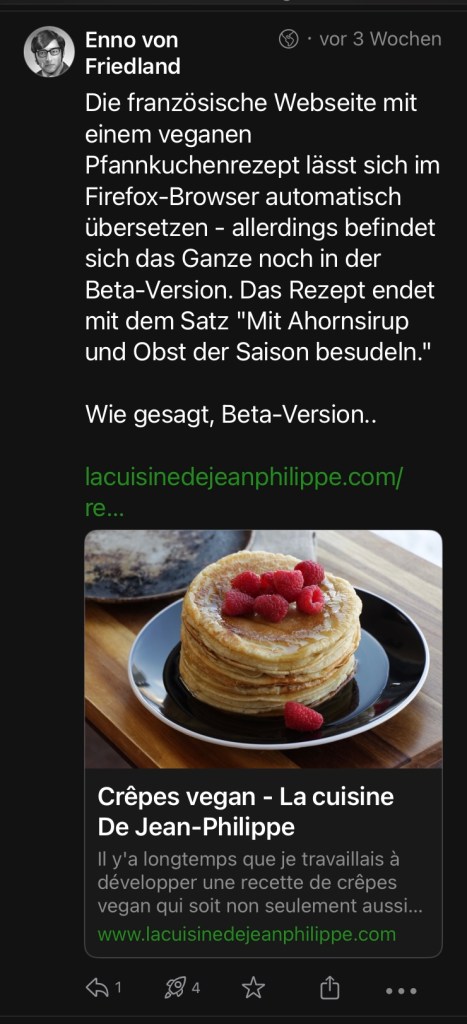Open the green lacuisinedejeanphilippe.com link in post

(244, 492)
